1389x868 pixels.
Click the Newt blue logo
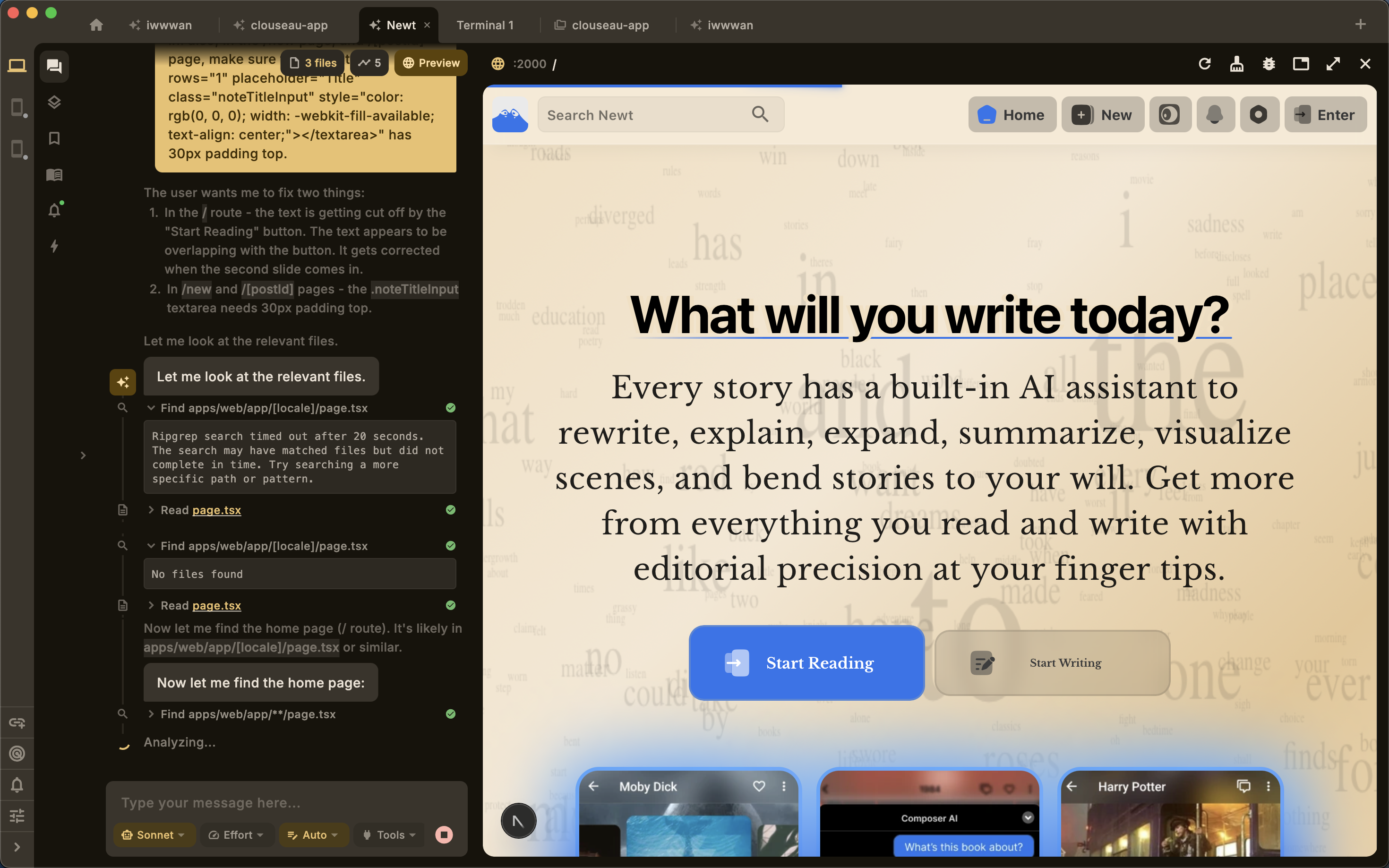[510, 115]
